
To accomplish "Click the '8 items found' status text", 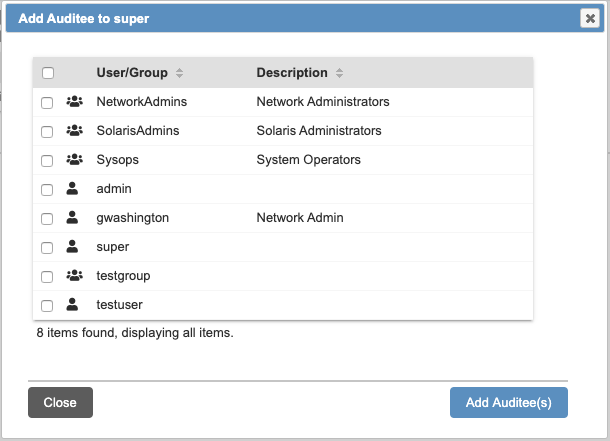I will click(135, 333).
